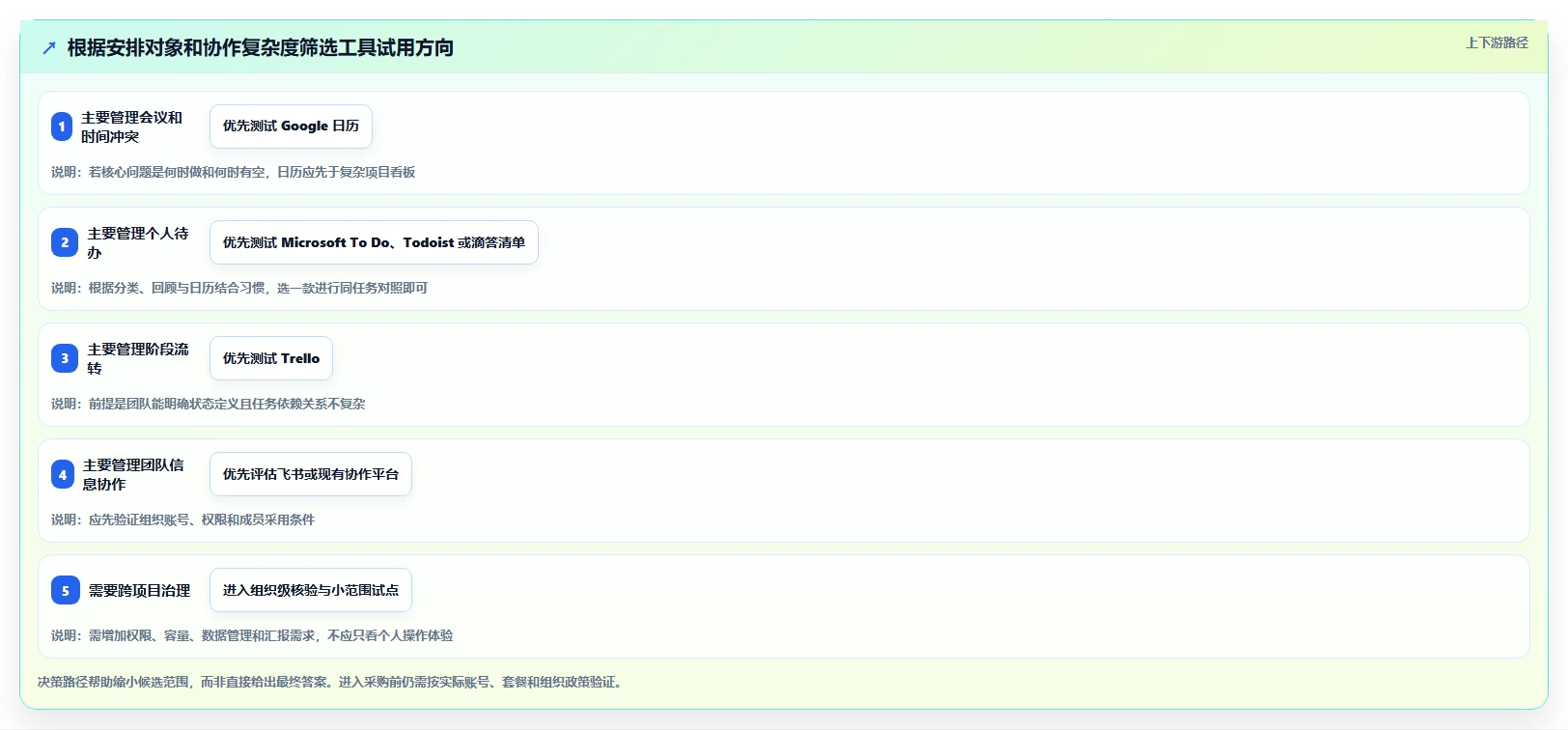Viewport: 1568px width, 730px height.
Task: Click the arrow icon beside the panel title
Action: coord(49,48)
